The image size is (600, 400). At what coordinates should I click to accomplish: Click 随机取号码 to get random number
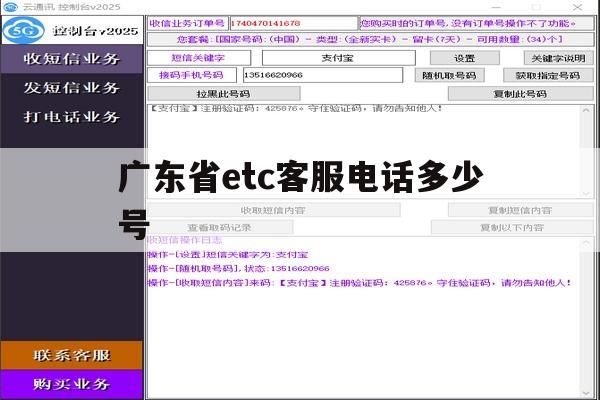coord(450,75)
